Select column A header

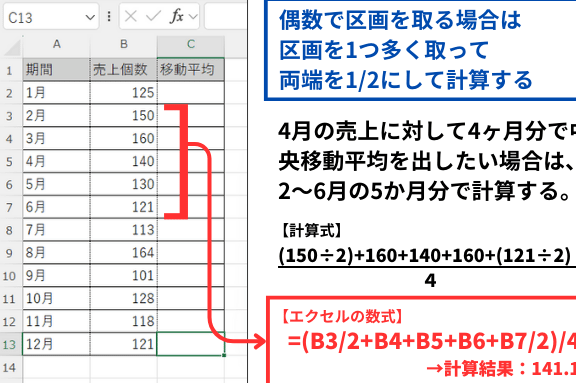[x=56, y=44]
